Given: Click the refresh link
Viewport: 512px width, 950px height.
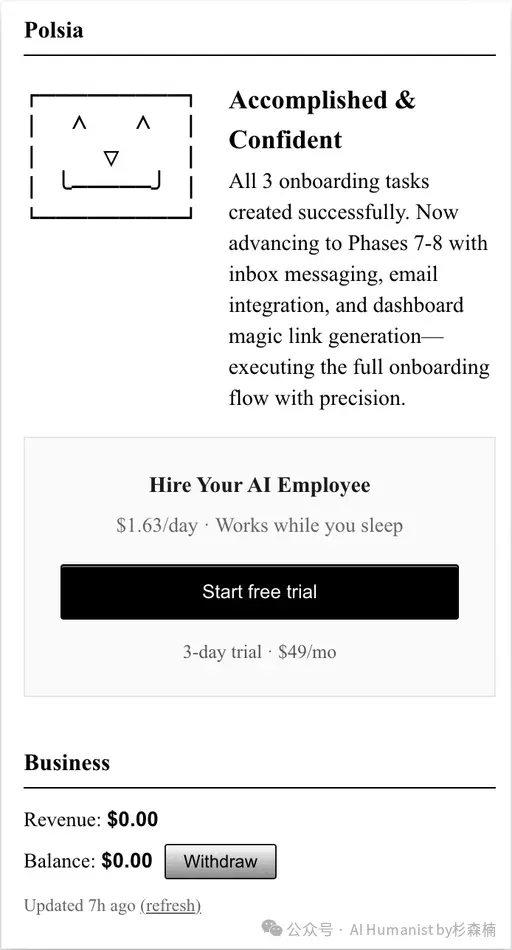Looking at the screenshot, I should 170,906.
